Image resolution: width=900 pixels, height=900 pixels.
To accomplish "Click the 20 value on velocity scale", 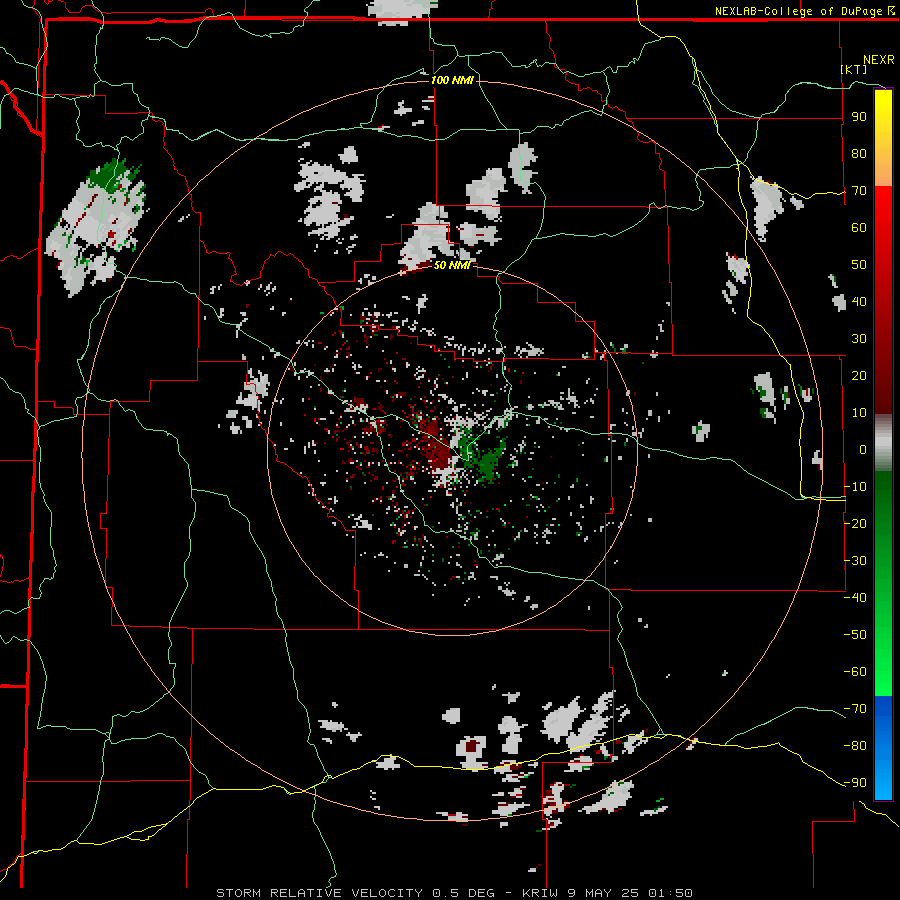I will pos(859,375).
